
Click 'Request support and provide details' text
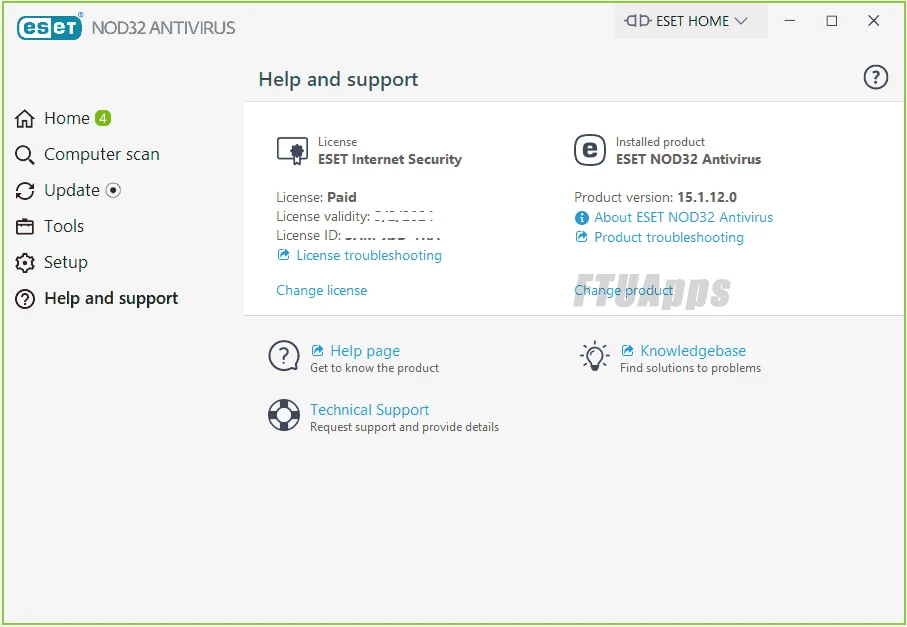(x=404, y=427)
